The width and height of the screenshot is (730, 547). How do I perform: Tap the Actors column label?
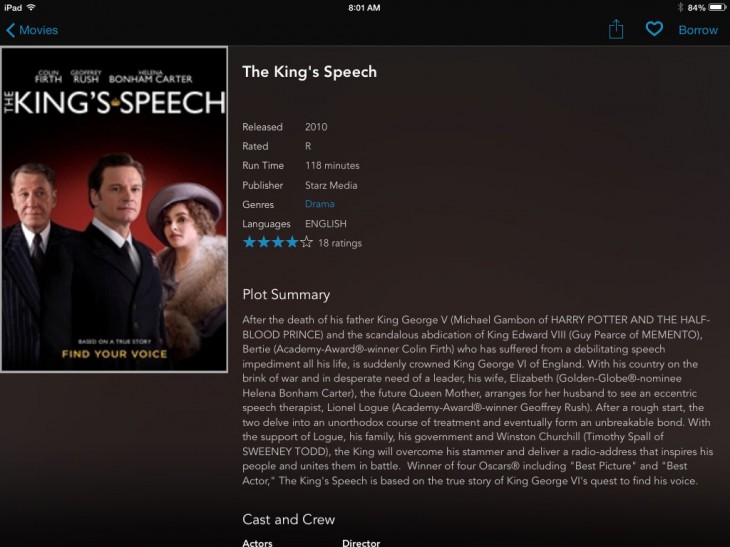(x=257, y=543)
